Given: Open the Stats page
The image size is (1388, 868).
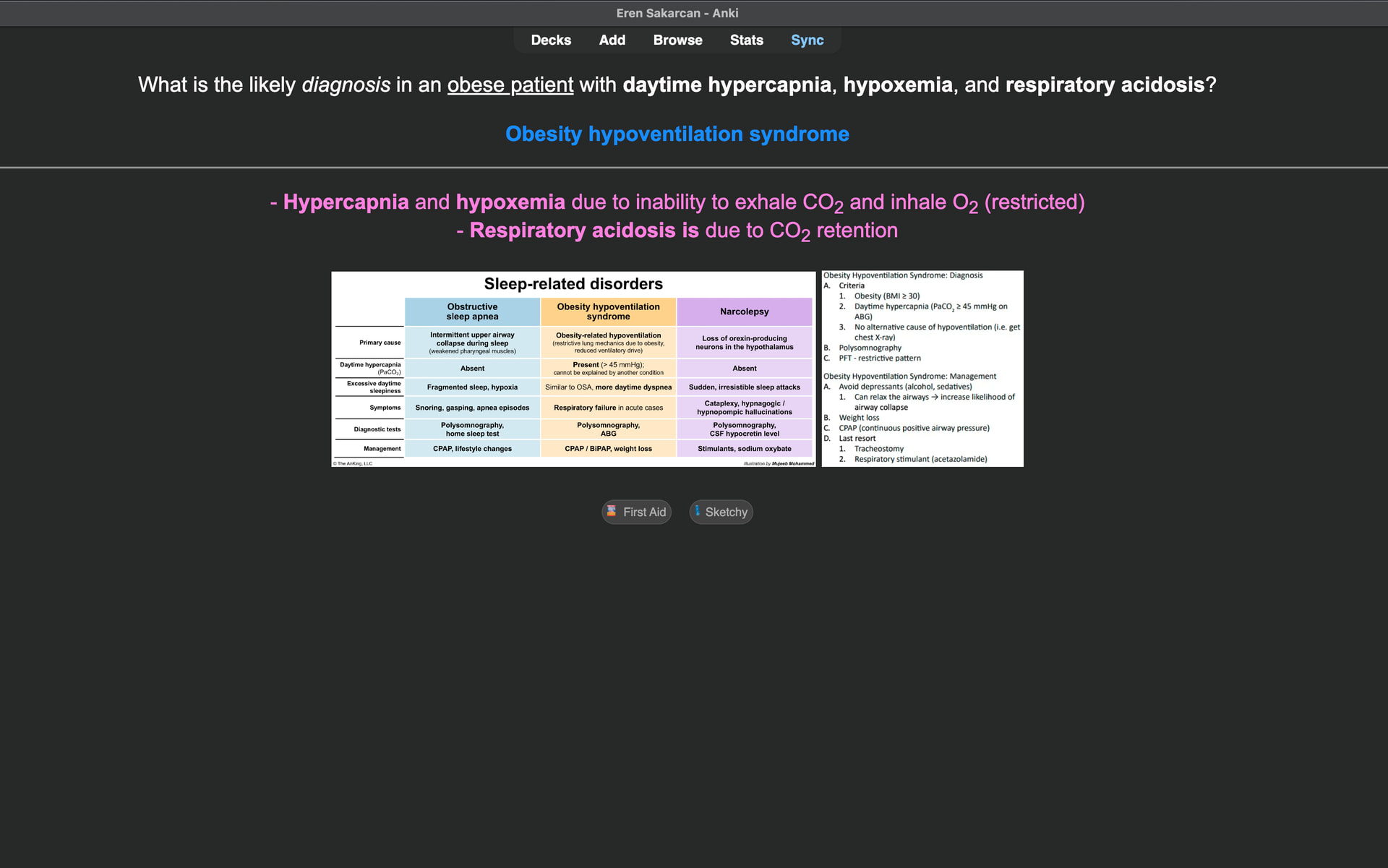Looking at the screenshot, I should 746,40.
